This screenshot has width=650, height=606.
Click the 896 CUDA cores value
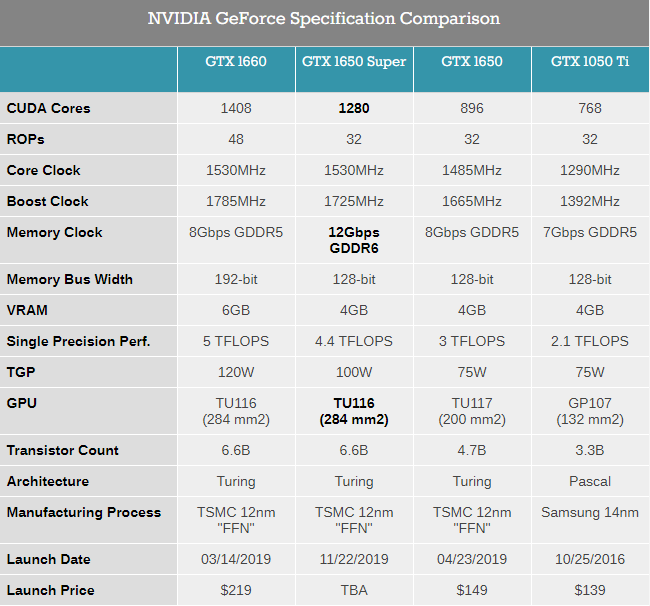(x=472, y=108)
